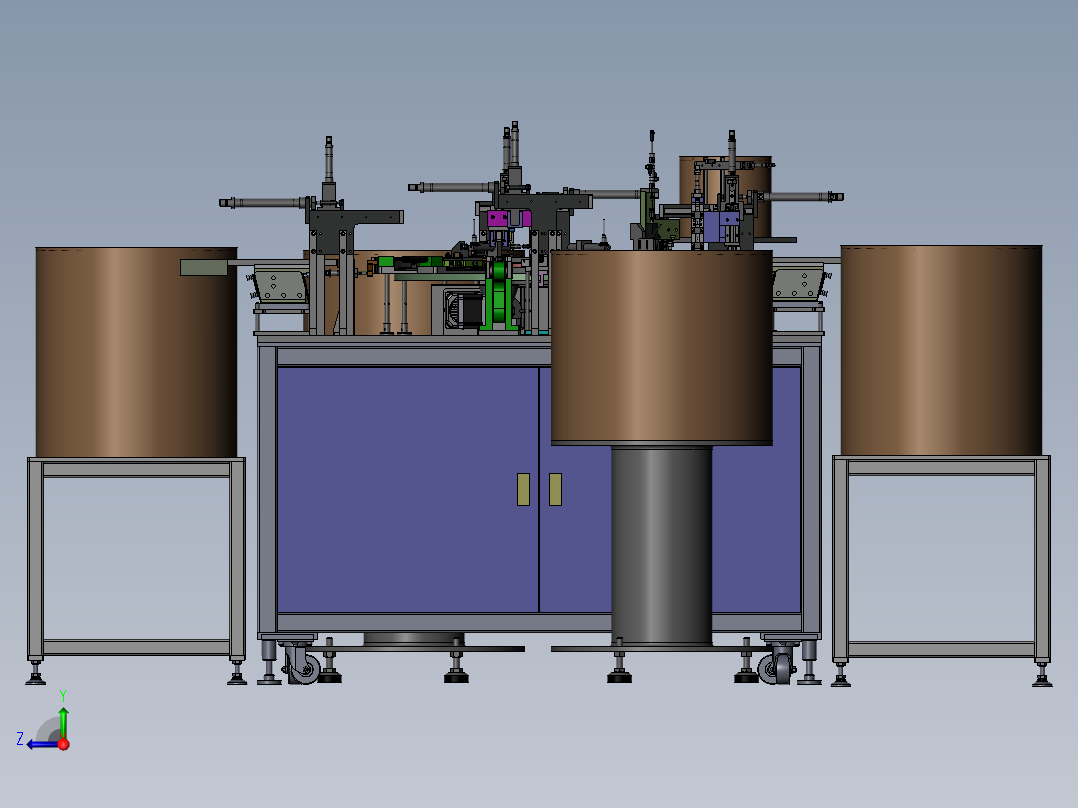The width and height of the screenshot is (1078, 808).
Task: Click the green Y axis arrow of the triad
Action: coord(63,721)
